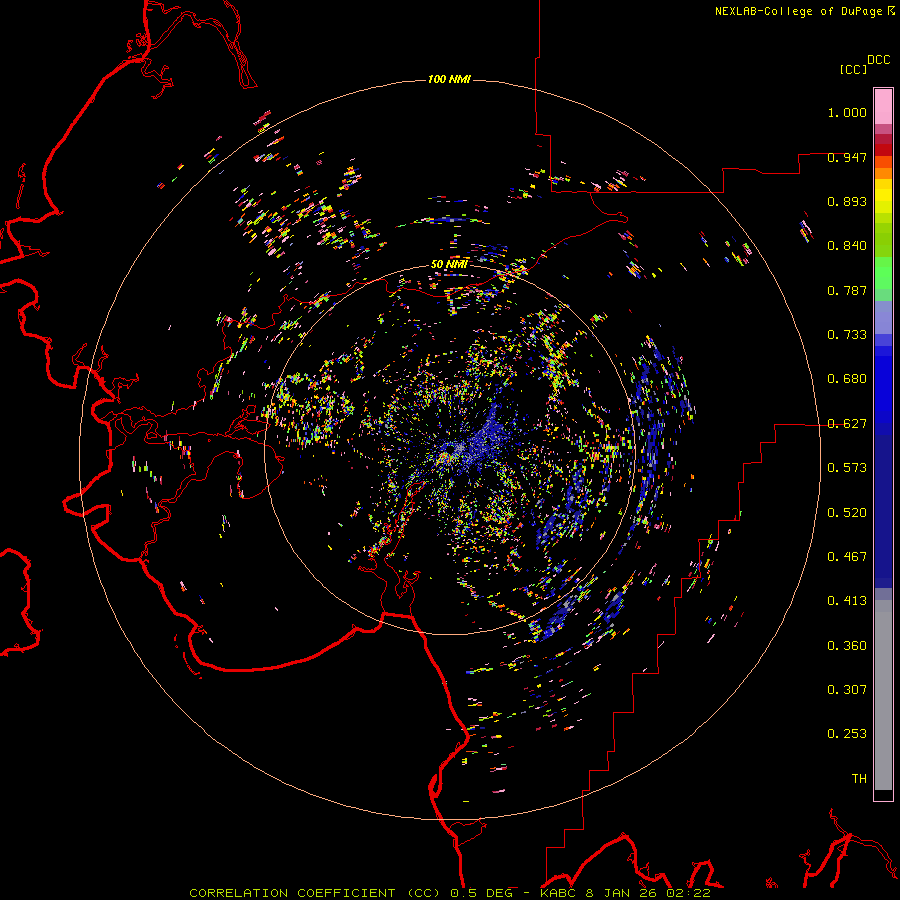Click the 0.467 scale label
The height and width of the screenshot is (900, 900).
coord(847,557)
